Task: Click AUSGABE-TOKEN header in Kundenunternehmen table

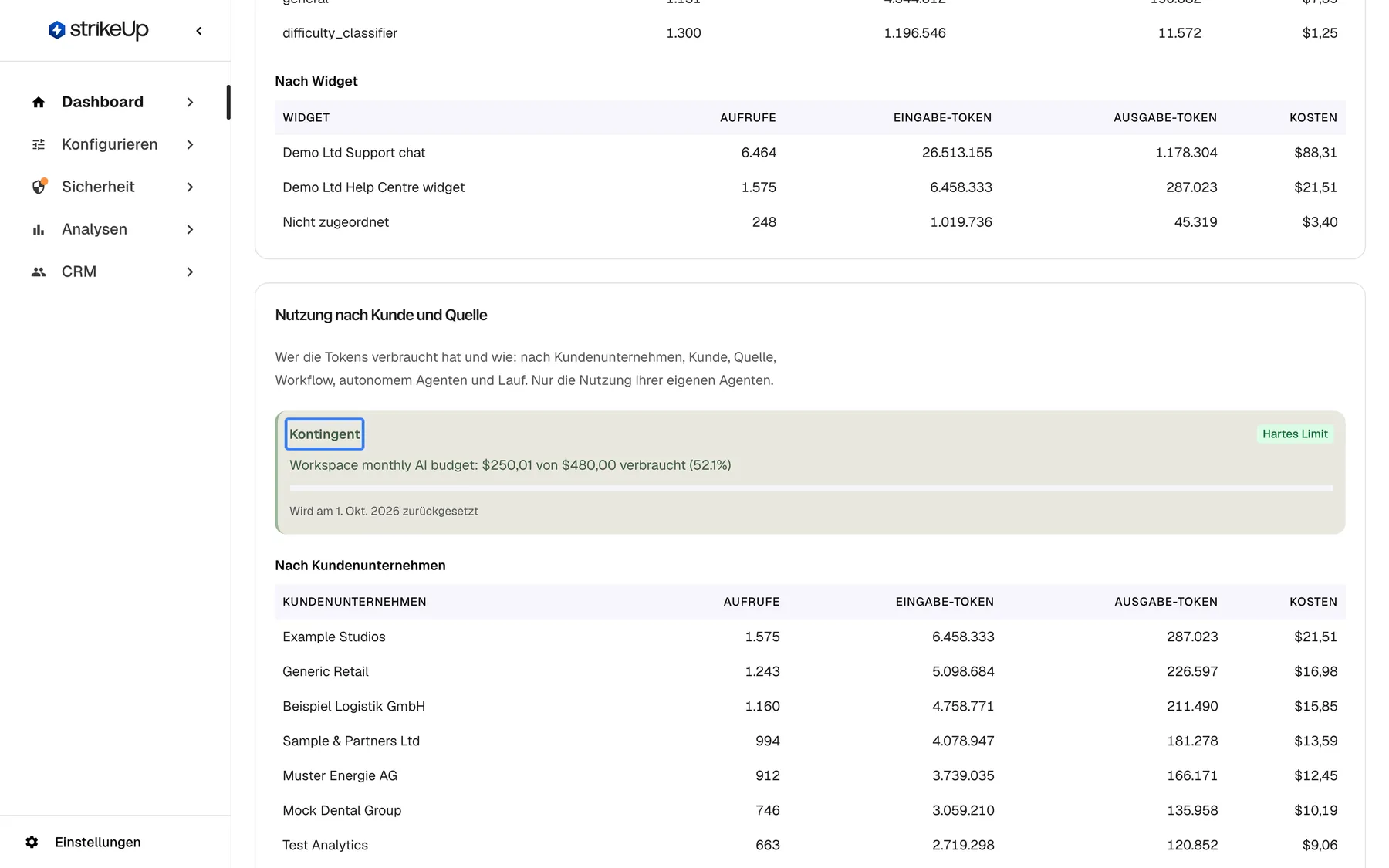Action: point(1166,602)
